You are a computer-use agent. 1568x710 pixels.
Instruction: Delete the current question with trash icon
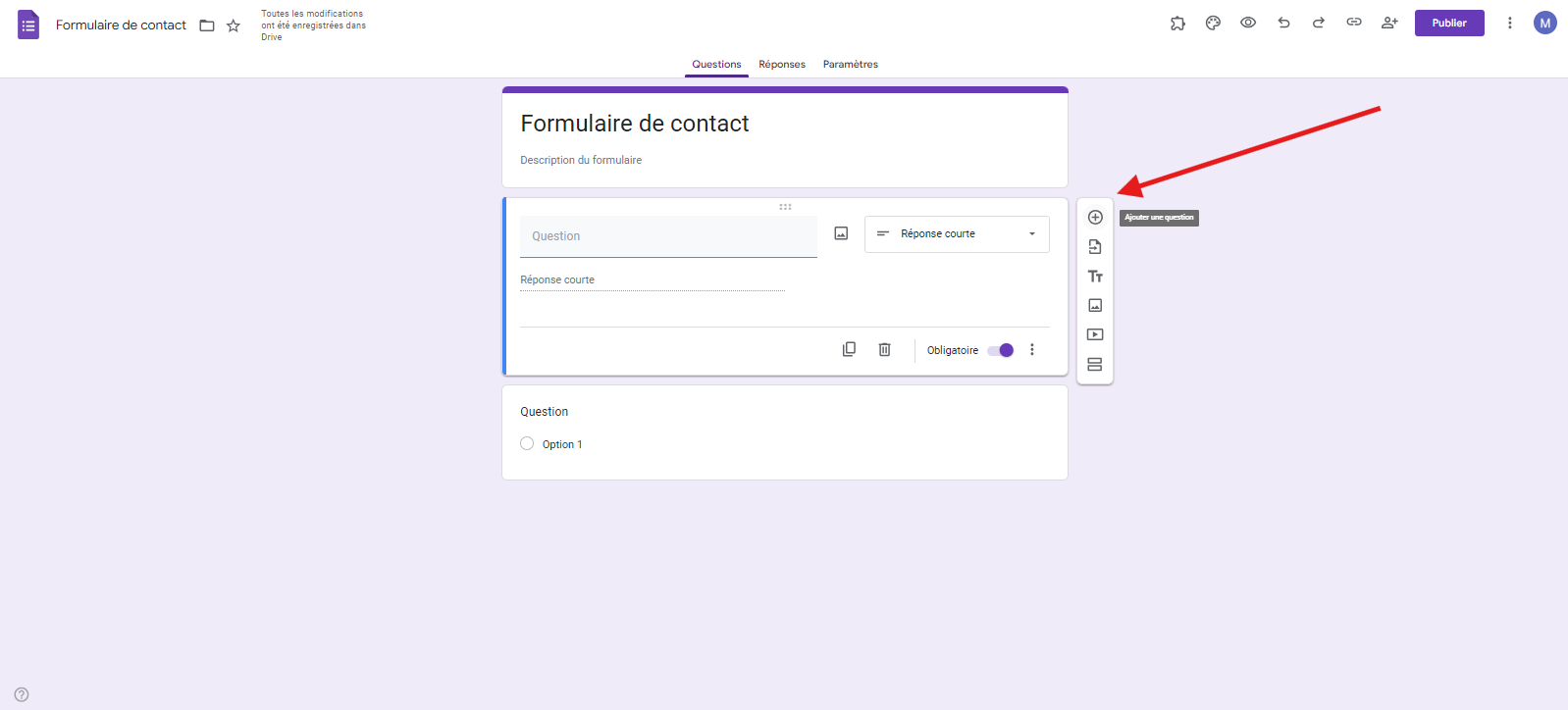click(x=884, y=350)
